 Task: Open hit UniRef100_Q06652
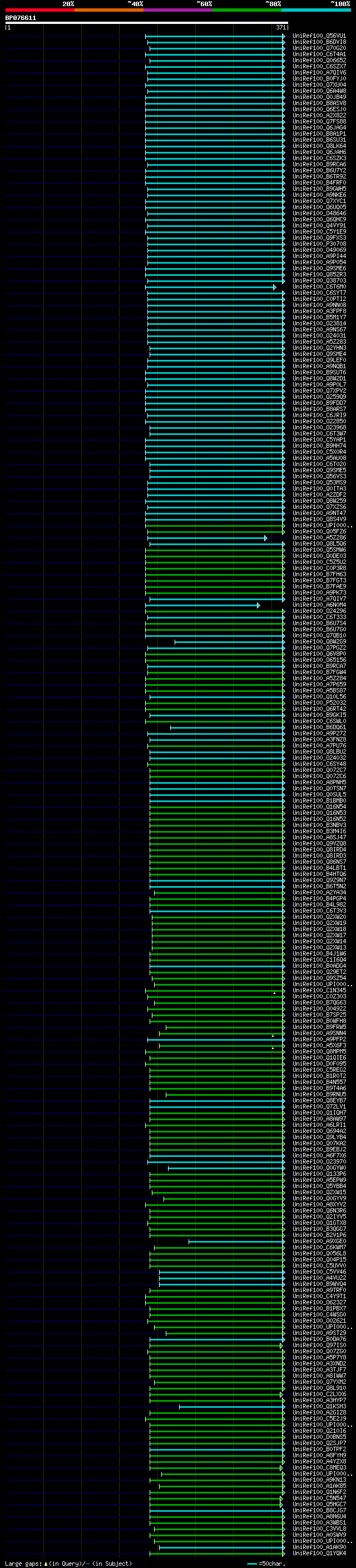[x=319, y=60]
